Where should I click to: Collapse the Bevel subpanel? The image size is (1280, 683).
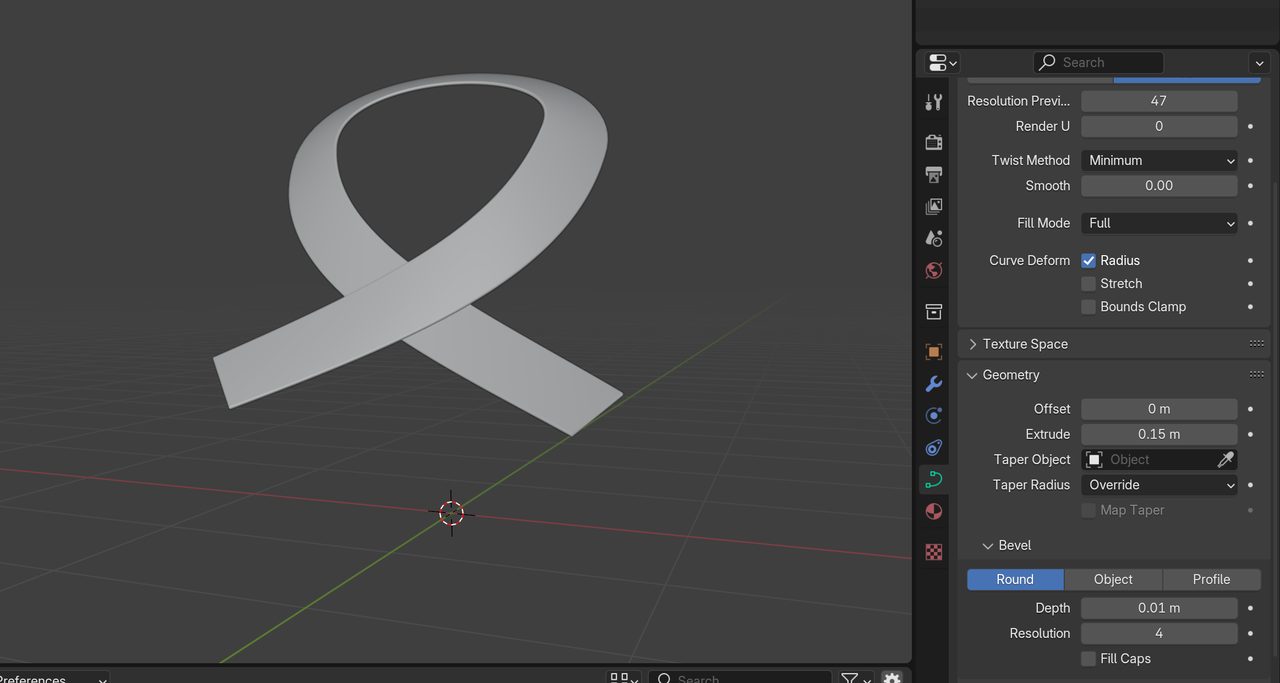point(988,545)
